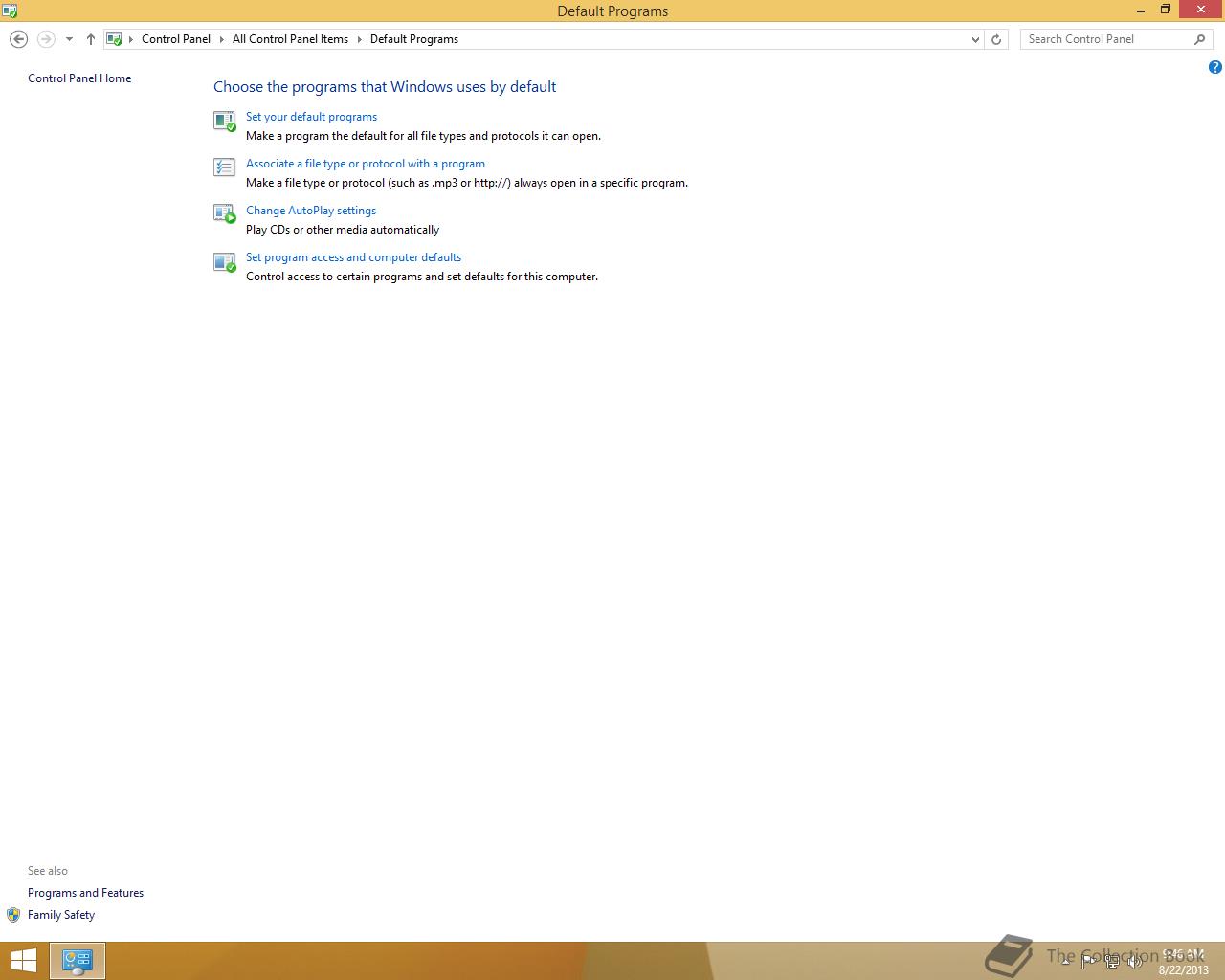Screen dimensions: 1225x980
Task: Show hidden tray icons arrow
Action: pos(1065,961)
